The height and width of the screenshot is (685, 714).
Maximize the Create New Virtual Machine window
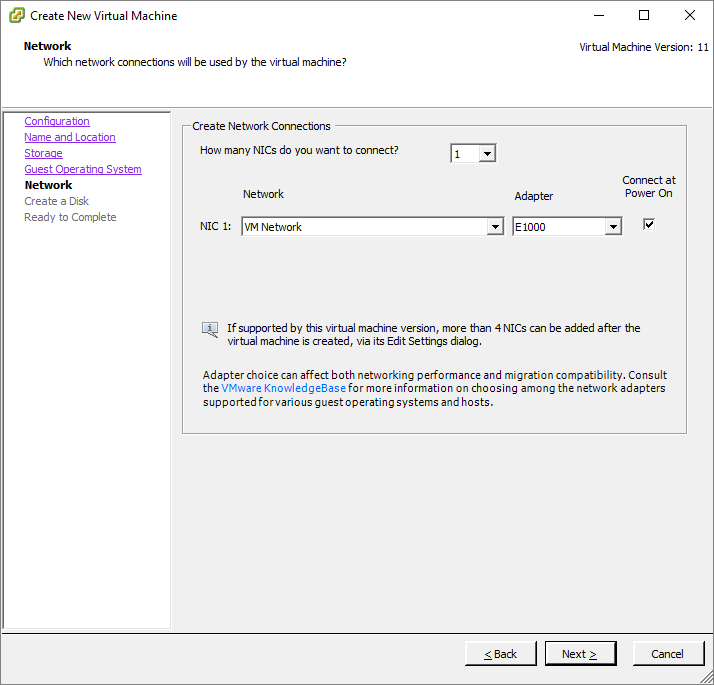tap(644, 15)
